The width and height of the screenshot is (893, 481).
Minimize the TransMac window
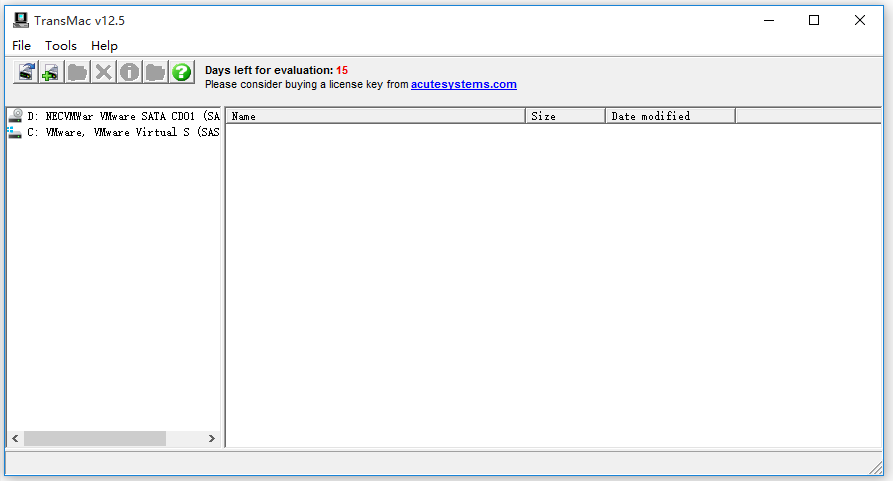tap(769, 20)
